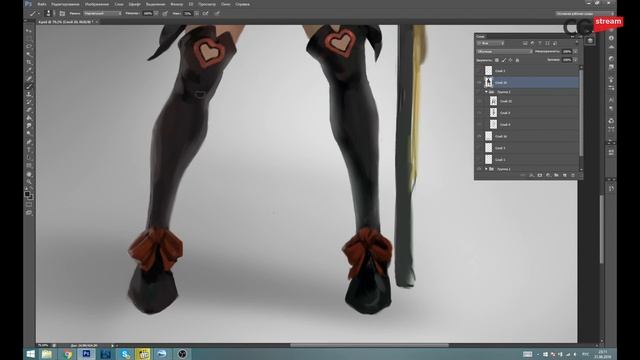
Task: Open the Просмотр menu
Action: coord(207,4)
